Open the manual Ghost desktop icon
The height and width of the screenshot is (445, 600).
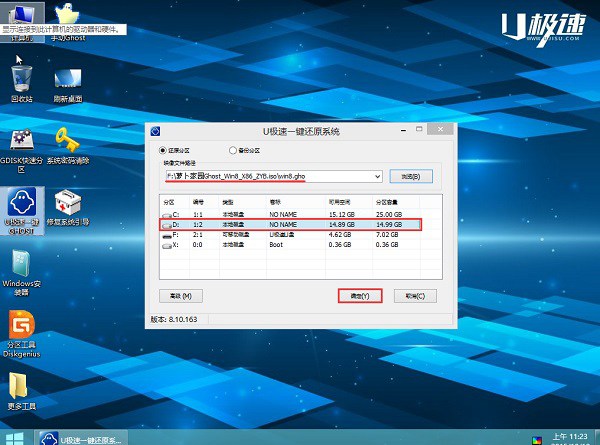[68, 21]
